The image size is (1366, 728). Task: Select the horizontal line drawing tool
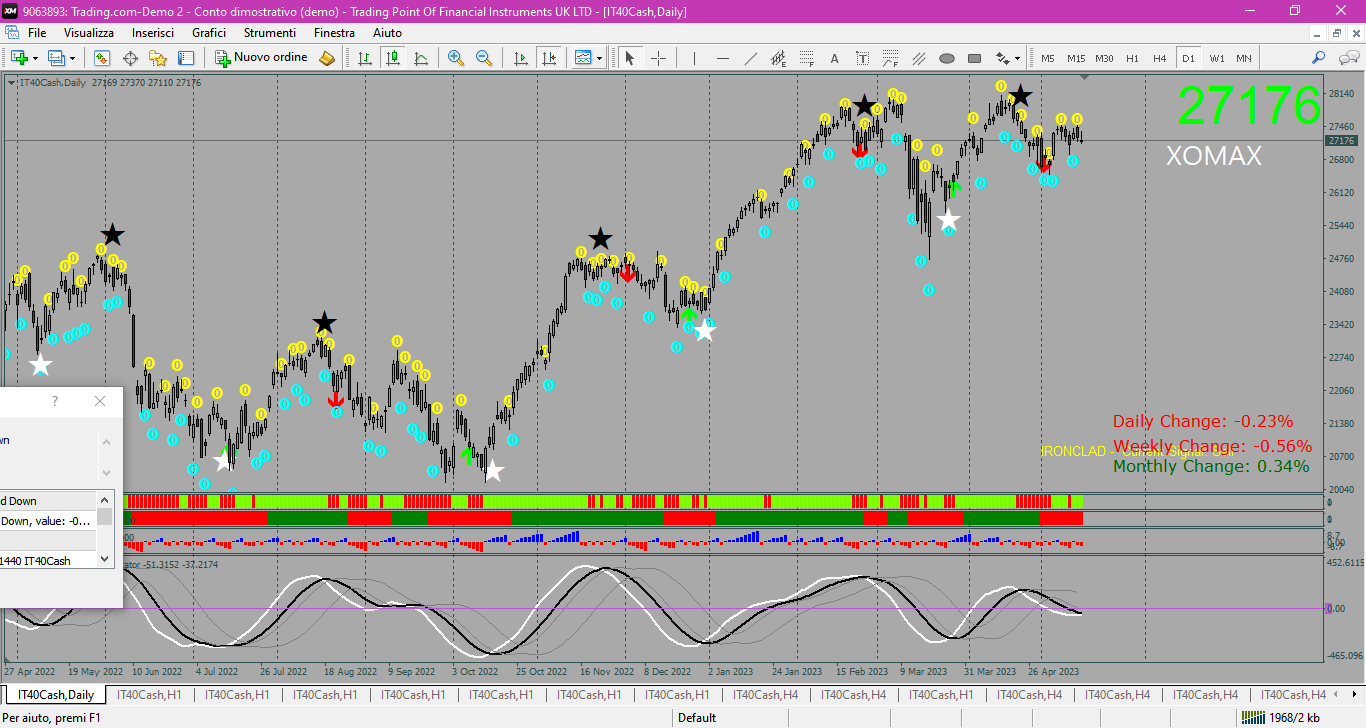point(722,58)
